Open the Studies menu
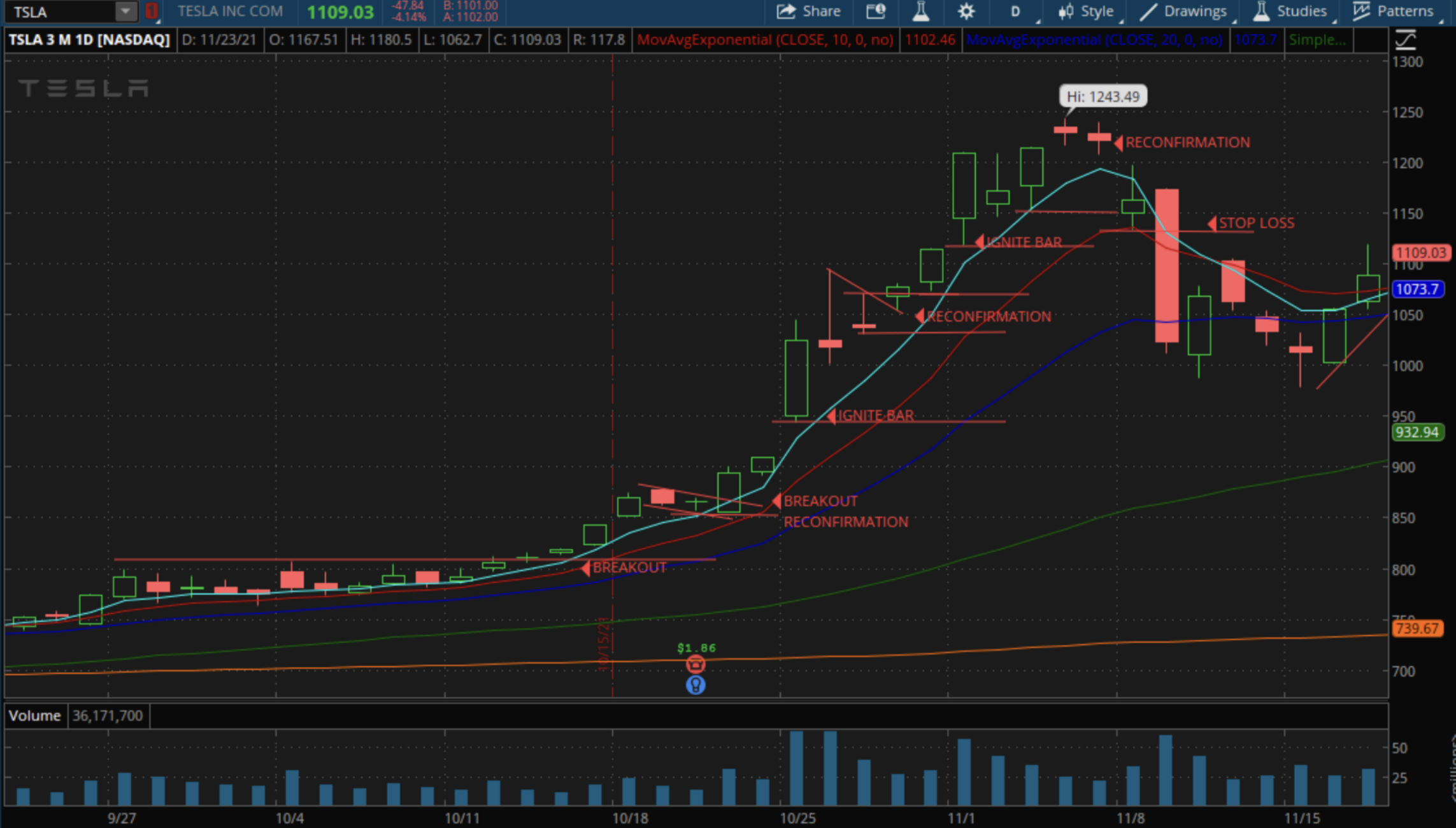 tap(1292, 11)
